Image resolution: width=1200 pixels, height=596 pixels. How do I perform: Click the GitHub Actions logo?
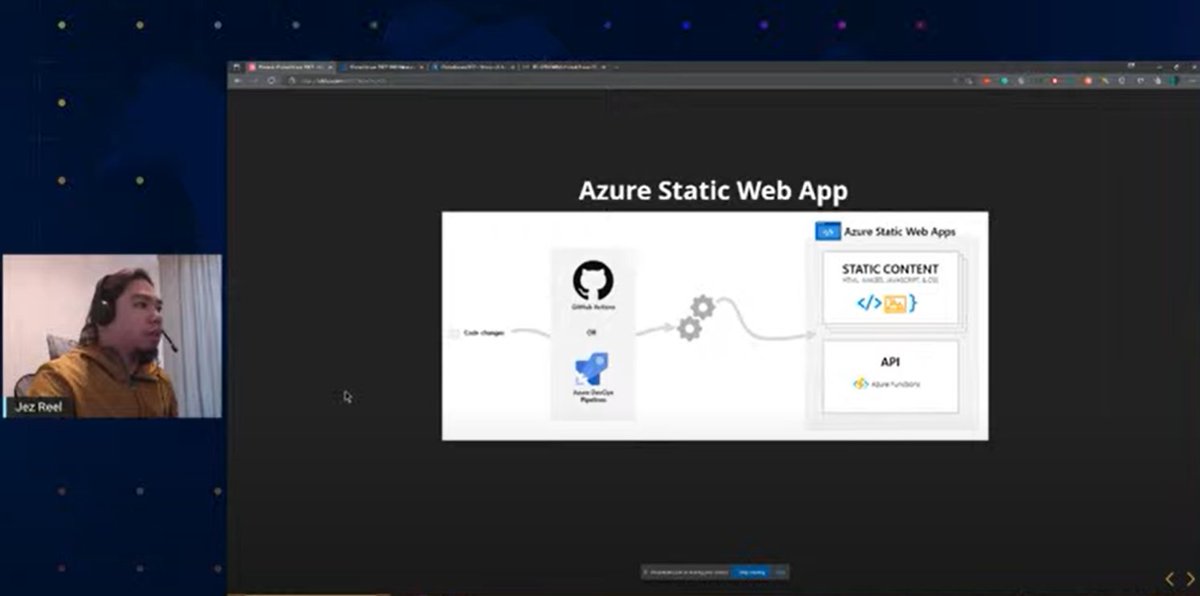pyautogui.click(x=592, y=279)
